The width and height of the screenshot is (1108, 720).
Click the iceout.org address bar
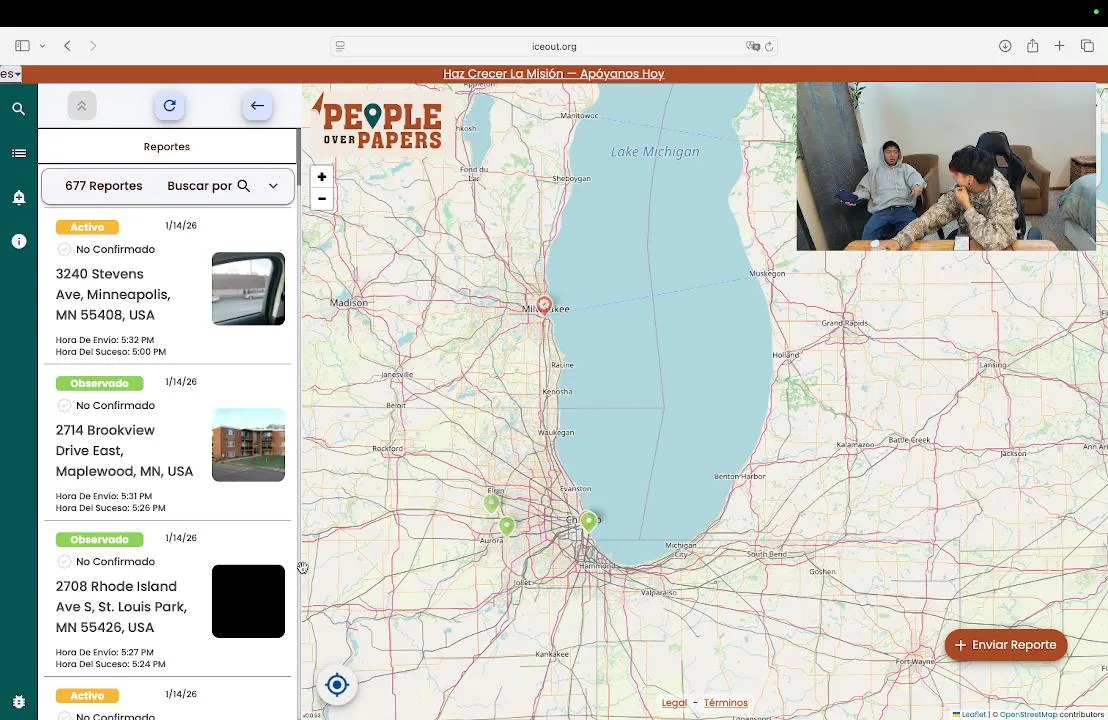(x=554, y=47)
